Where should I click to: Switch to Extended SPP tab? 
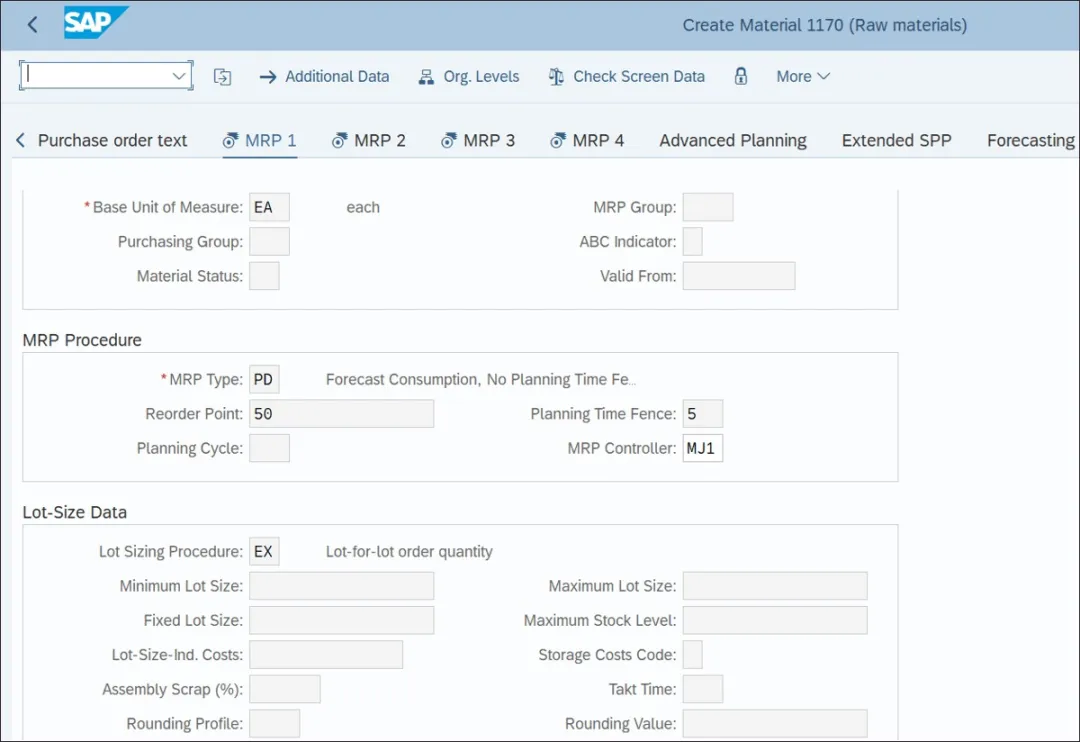896,141
